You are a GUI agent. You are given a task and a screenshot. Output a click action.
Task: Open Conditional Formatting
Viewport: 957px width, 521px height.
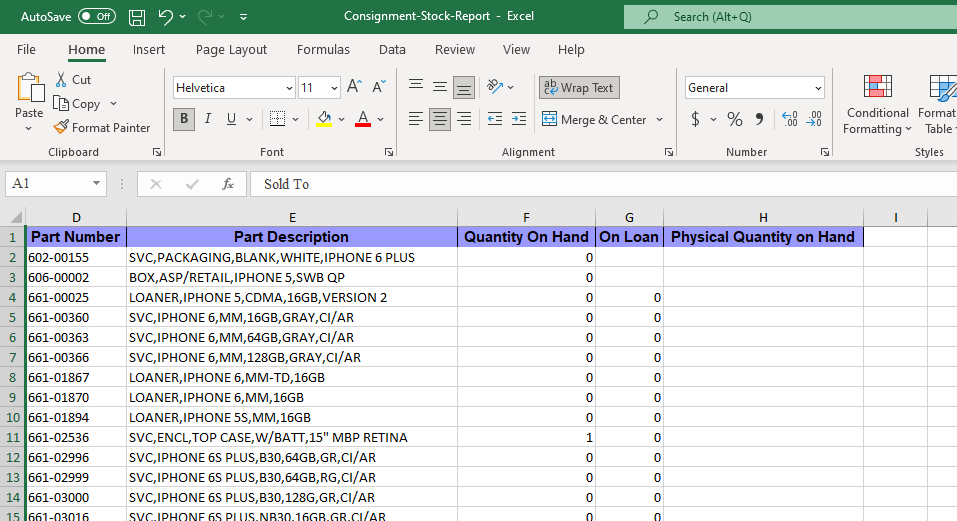click(877, 103)
